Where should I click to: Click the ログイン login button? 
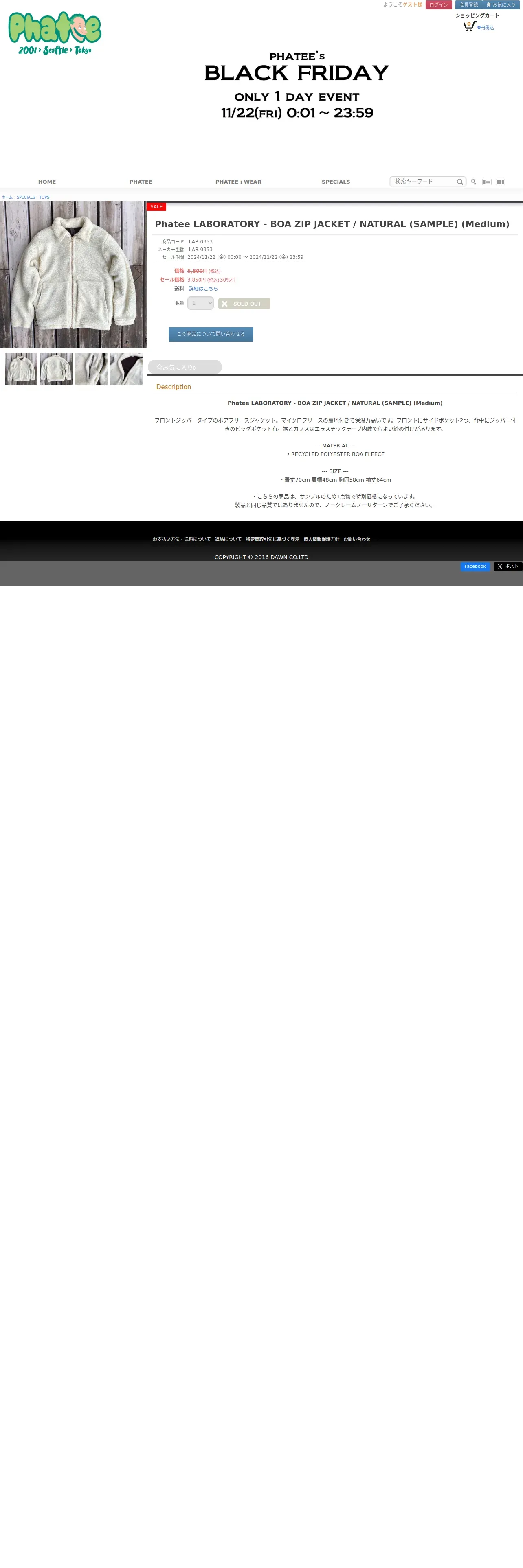click(x=438, y=5)
